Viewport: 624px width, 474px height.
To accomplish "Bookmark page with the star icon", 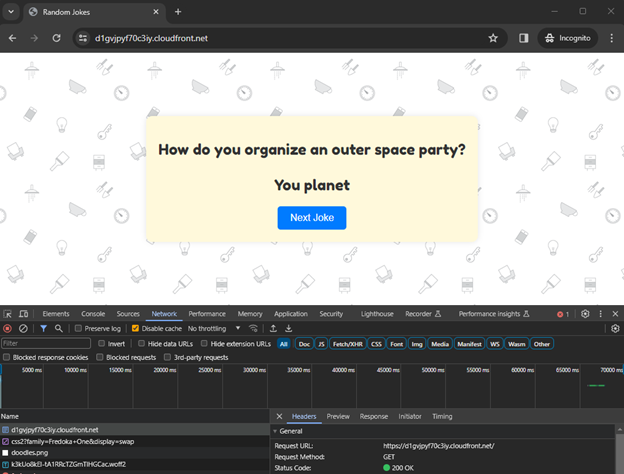I will click(x=493, y=38).
